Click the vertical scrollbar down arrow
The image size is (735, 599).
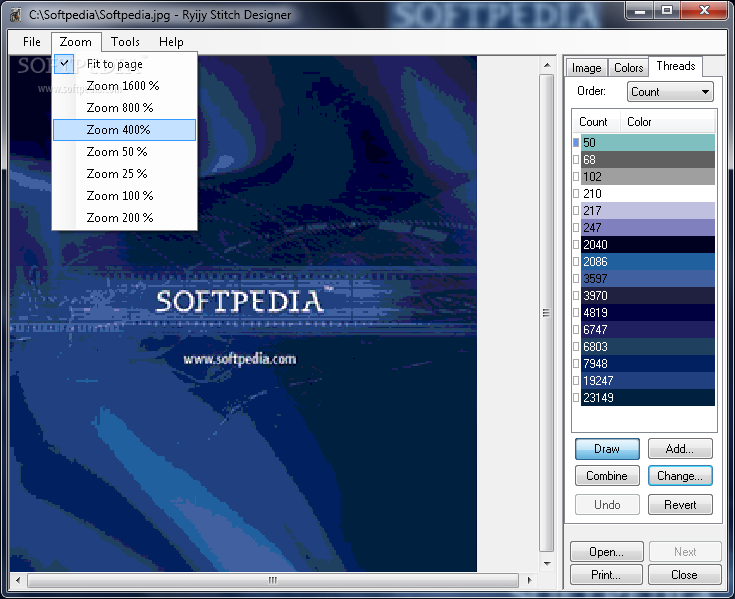547,563
